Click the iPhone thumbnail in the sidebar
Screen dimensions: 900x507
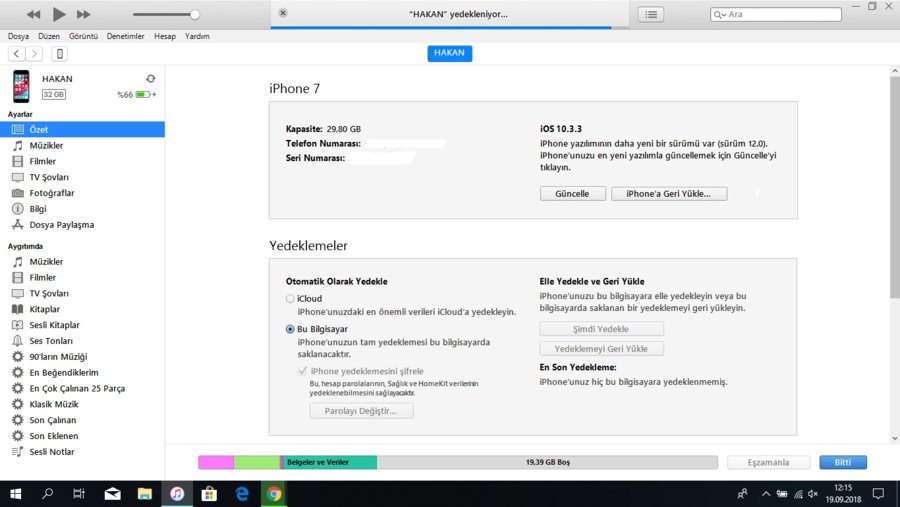click(21, 86)
